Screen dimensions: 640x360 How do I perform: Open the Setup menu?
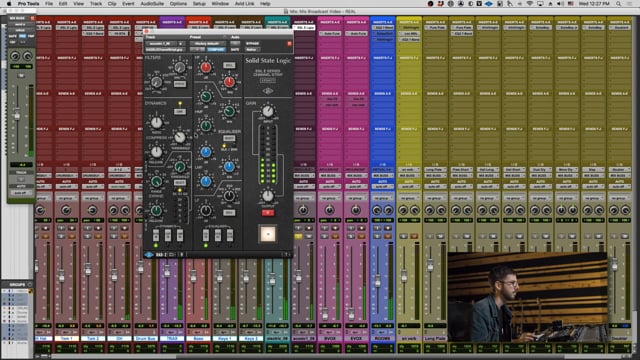[x=199, y=4]
